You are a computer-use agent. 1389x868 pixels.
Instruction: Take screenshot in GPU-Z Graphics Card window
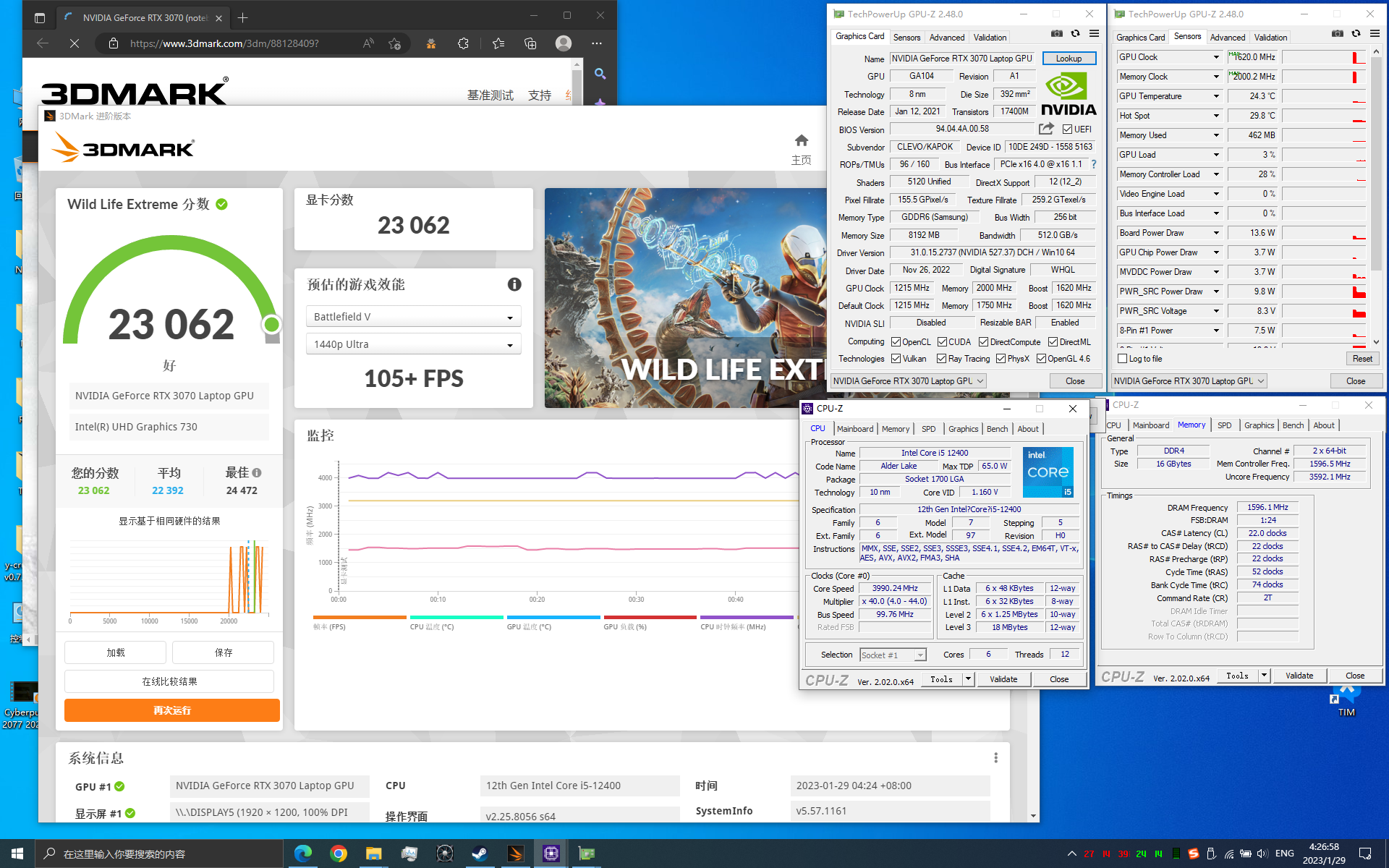tap(1057, 34)
